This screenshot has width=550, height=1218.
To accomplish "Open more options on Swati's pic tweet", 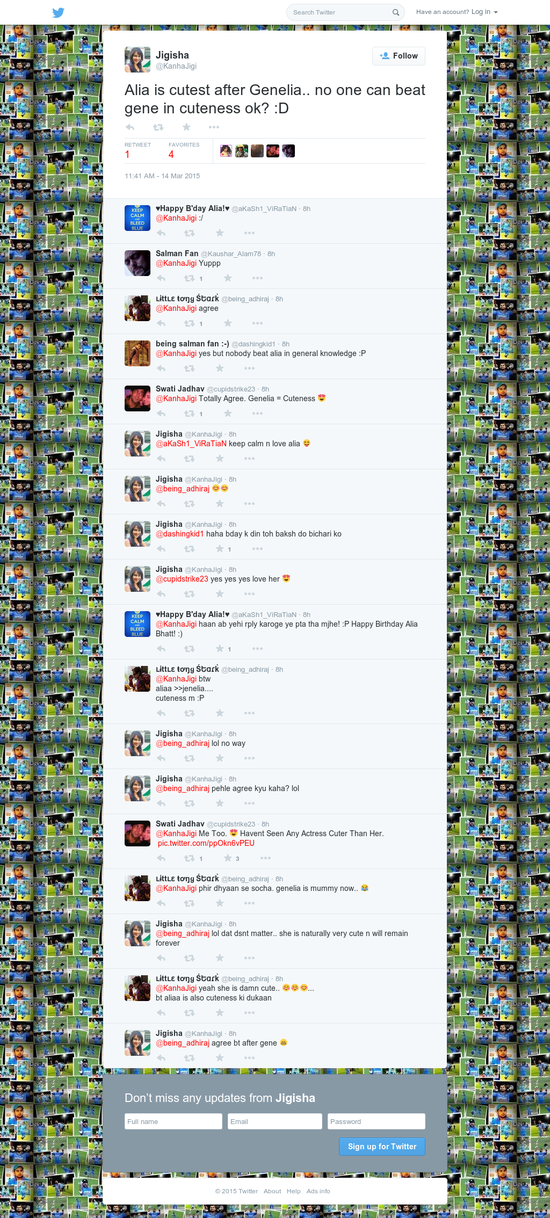I will click(x=267, y=858).
